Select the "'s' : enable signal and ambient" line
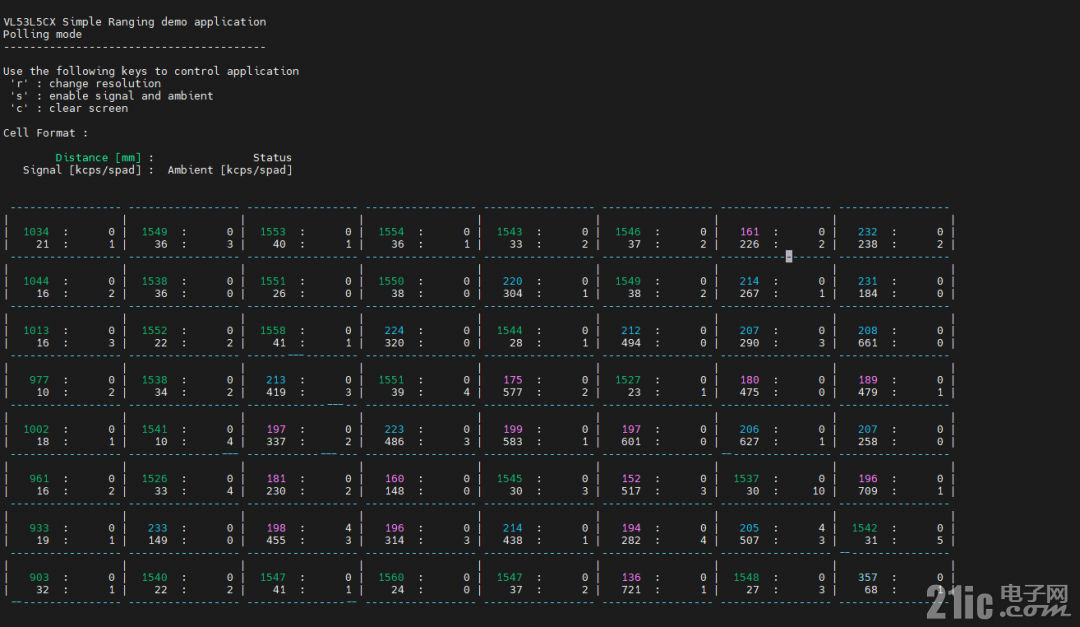The height and width of the screenshot is (627, 1080). (x=112, y=96)
